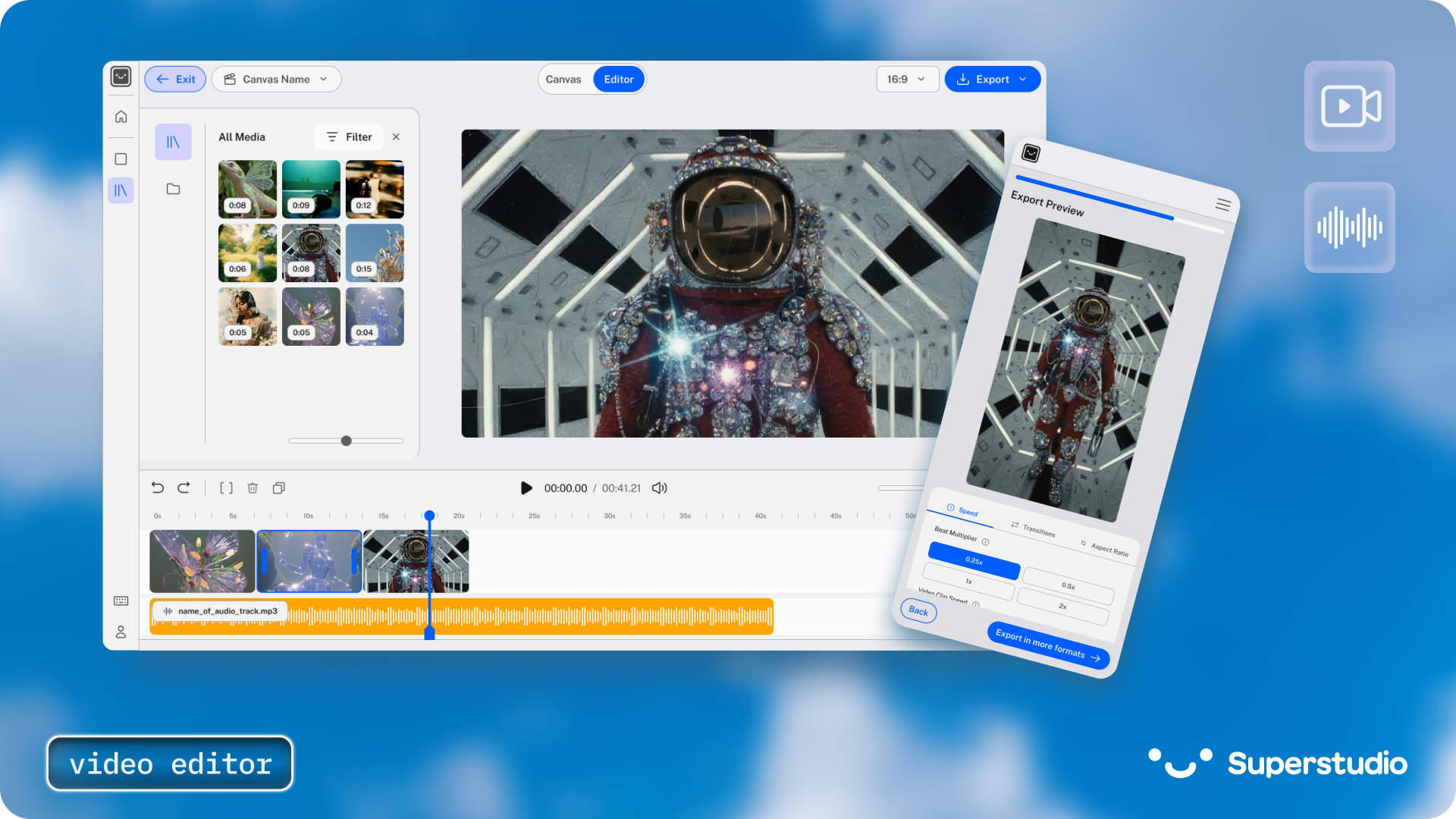The height and width of the screenshot is (819, 1456).
Task: Mute audio with the speaker icon
Action: click(660, 488)
